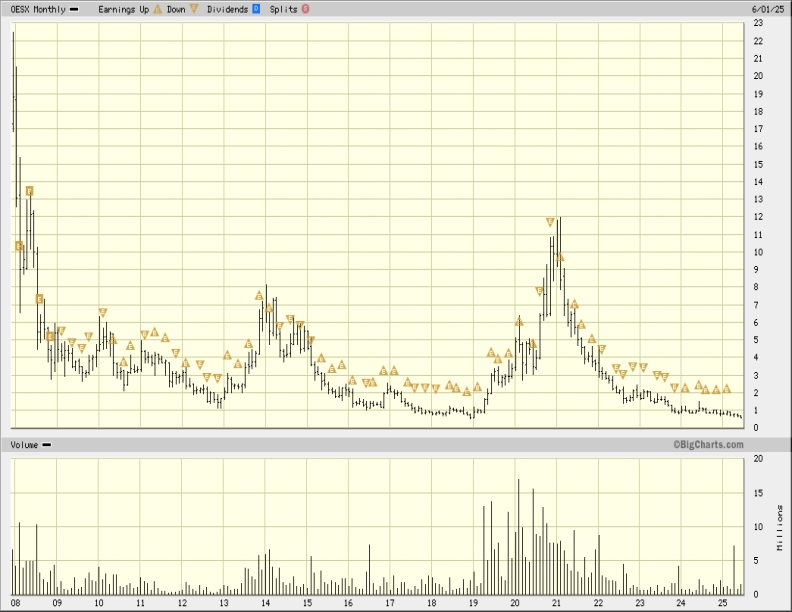792x612 pixels.
Task: Select the earnings-up marker atop the early 2020 spike
Action: click(x=519, y=322)
